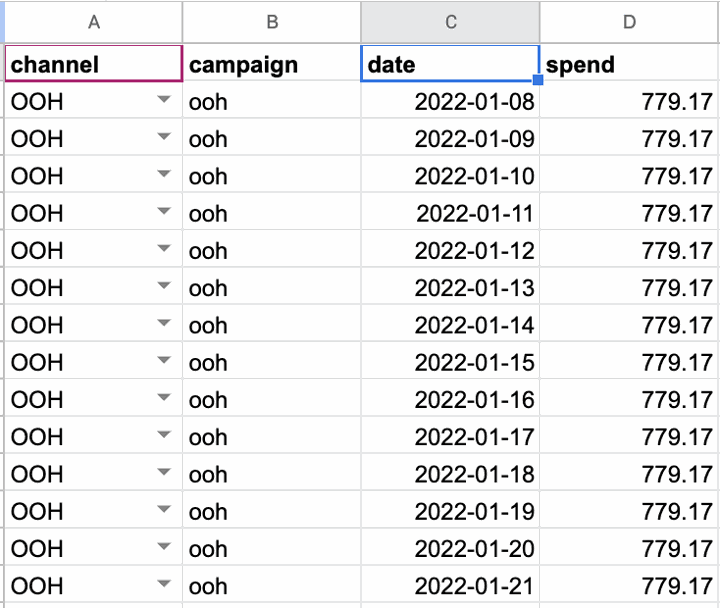
Task: Select campaign cell ooh in 2022-01-17 row
Action: click(272, 436)
